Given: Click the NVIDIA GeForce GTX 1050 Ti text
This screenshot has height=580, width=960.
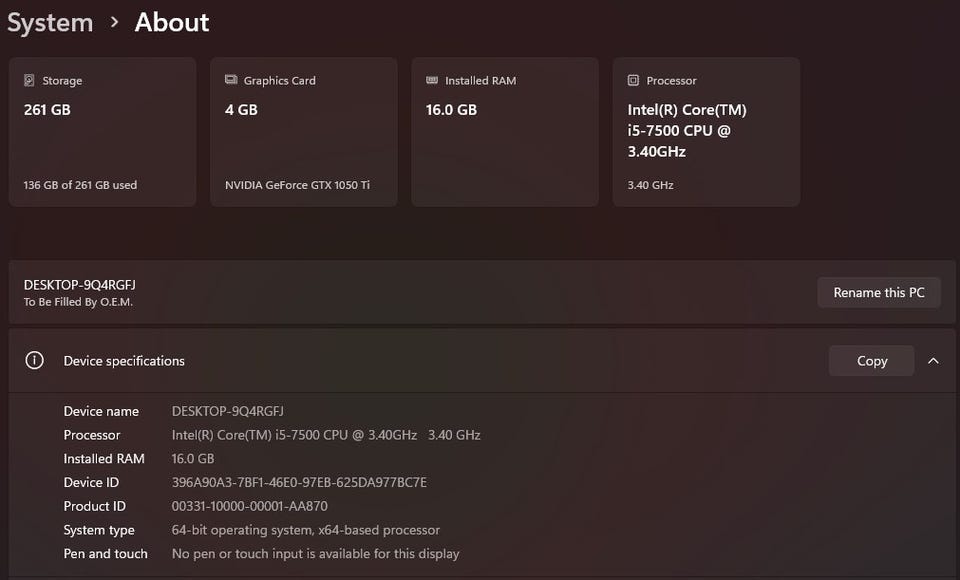Looking at the screenshot, I should (297, 185).
